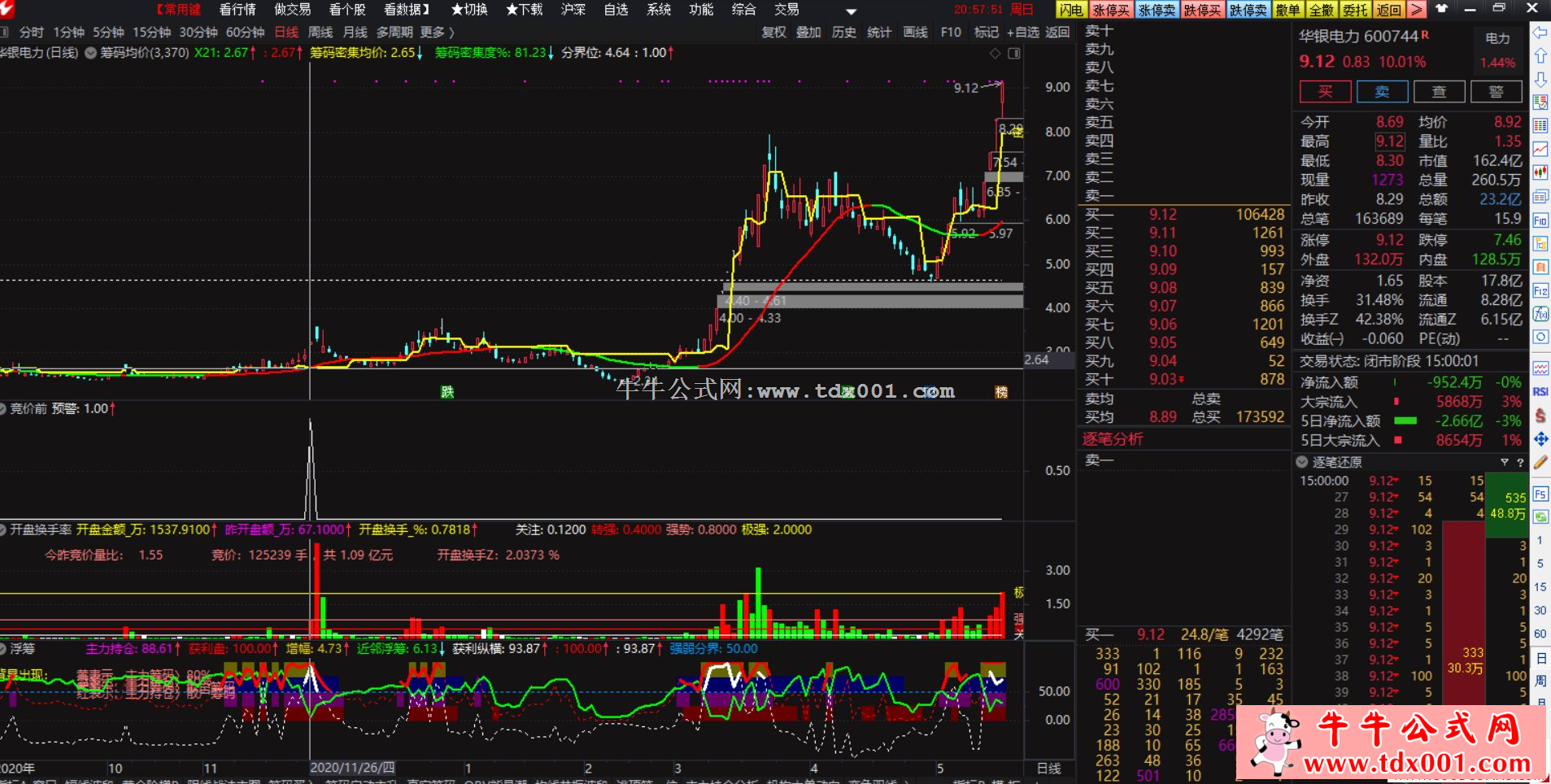Toggle 5-minute period in right sidebar

tap(1540, 564)
